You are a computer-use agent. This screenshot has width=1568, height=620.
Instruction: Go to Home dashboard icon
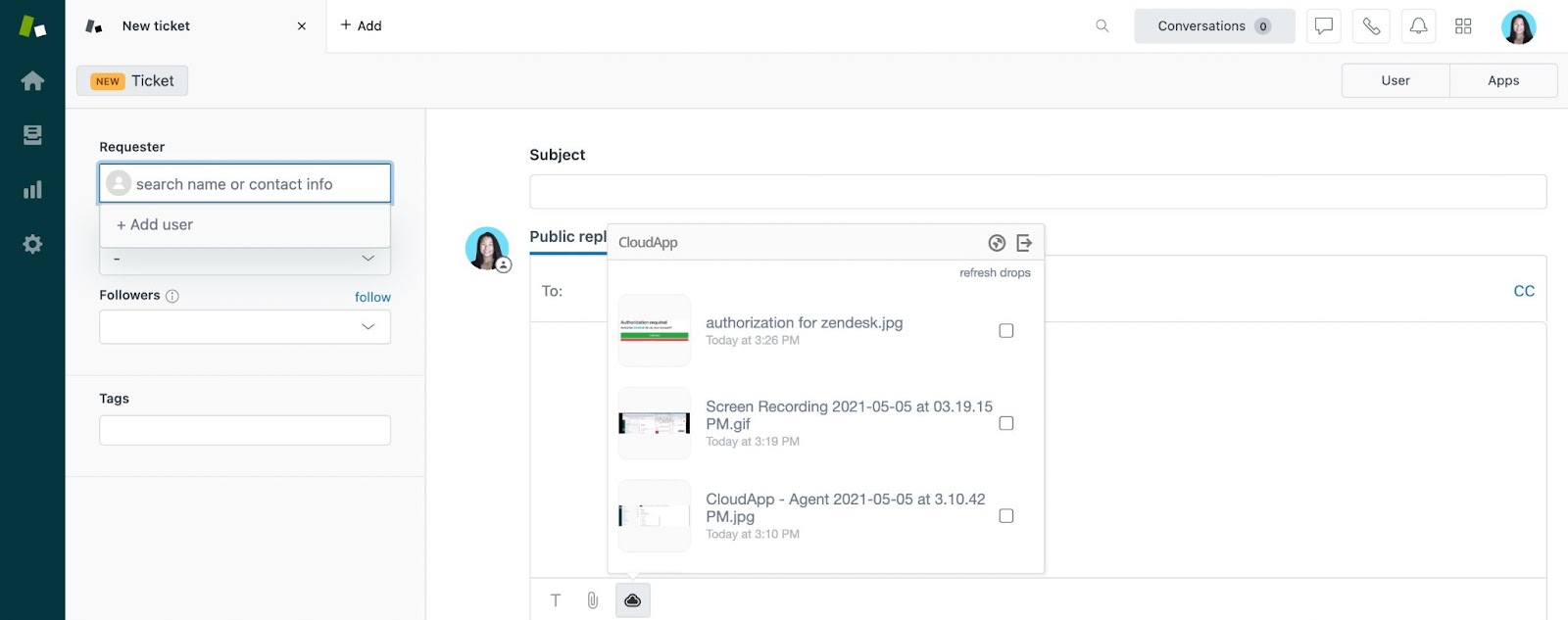pyautogui.click(x=32, y=80)
